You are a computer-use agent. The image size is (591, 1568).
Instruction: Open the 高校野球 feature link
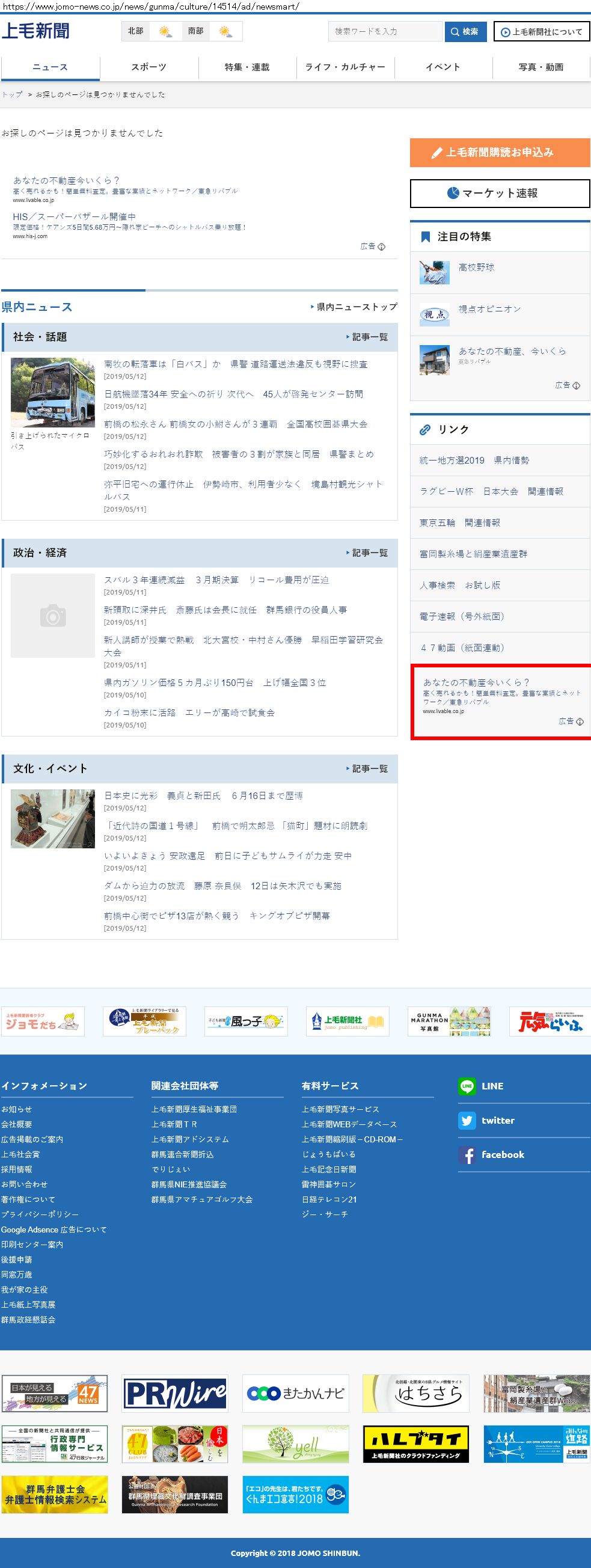pos(476,267)
